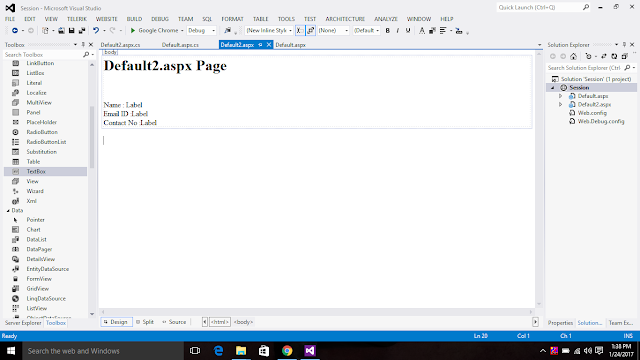Click the Pending Changes Filter clock icon
Viewport: 640px width, 360px height.
point(588,56)
